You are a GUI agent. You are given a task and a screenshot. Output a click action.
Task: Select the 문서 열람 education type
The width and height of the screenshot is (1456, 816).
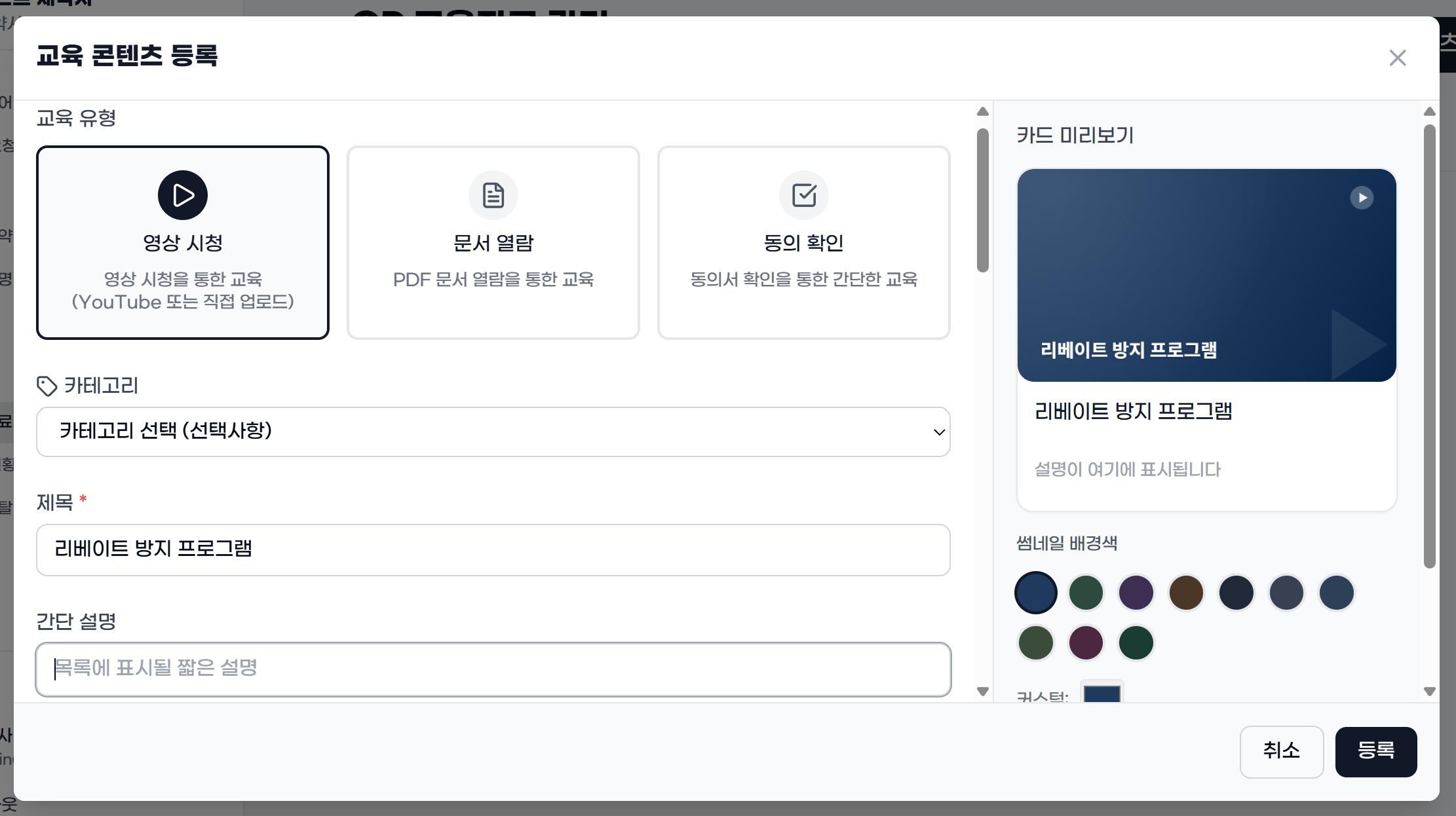tap(493, 242)
